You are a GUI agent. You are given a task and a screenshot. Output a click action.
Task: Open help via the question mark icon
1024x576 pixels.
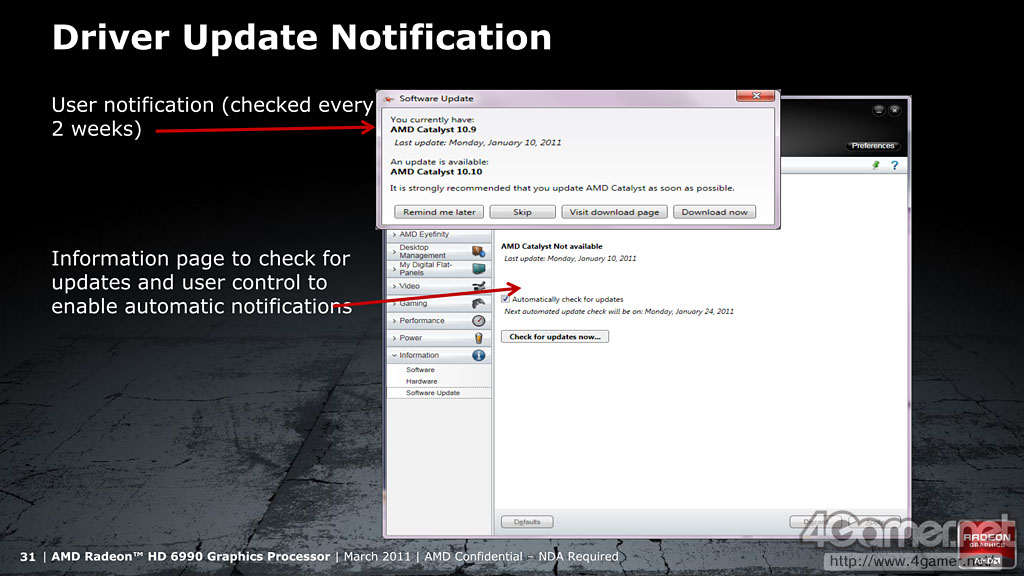894,166
